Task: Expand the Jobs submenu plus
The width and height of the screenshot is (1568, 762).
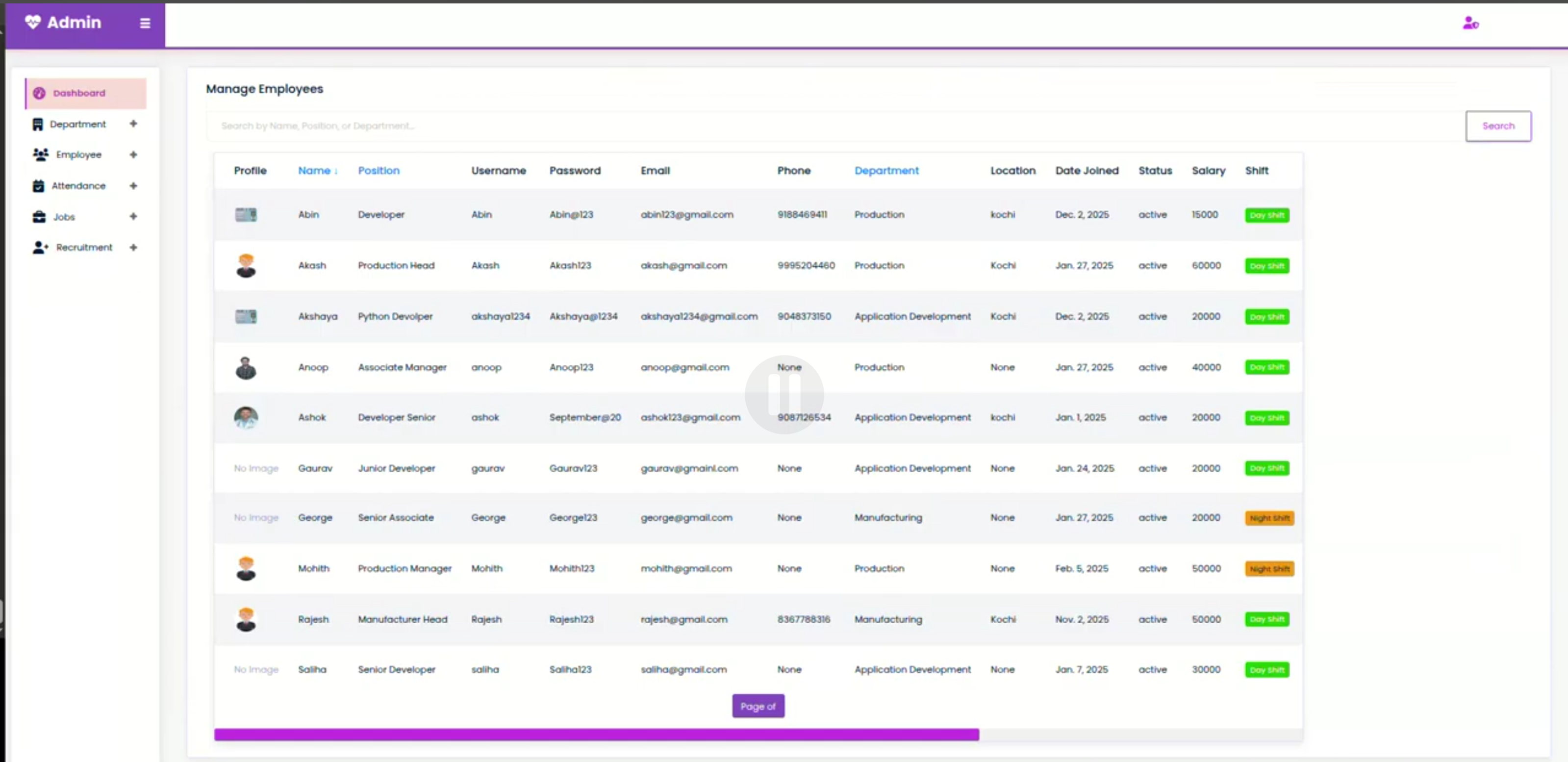Action: pyautogui.click(x=133, y=216)
